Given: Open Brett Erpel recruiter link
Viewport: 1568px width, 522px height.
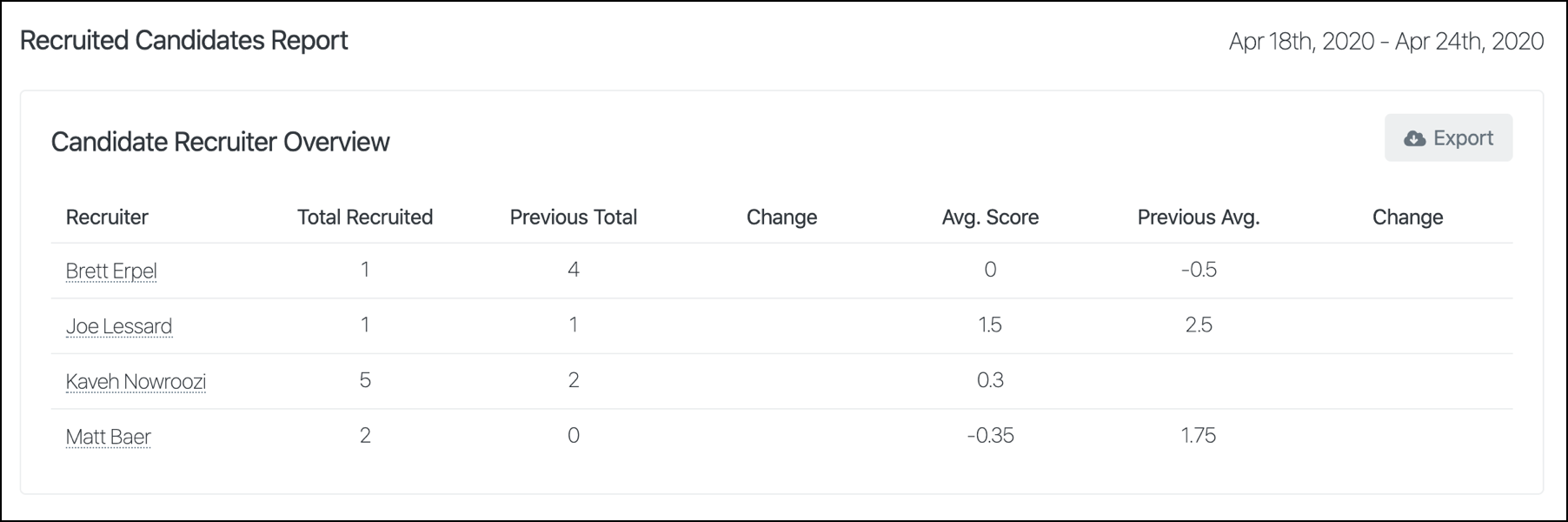Looking at the screenshot, I should [111, 271].
